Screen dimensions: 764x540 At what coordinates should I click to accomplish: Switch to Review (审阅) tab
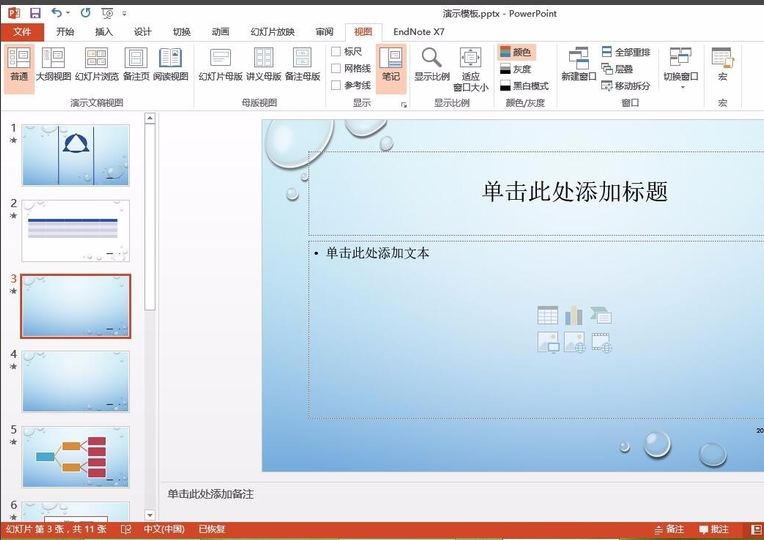click(325, 32)
